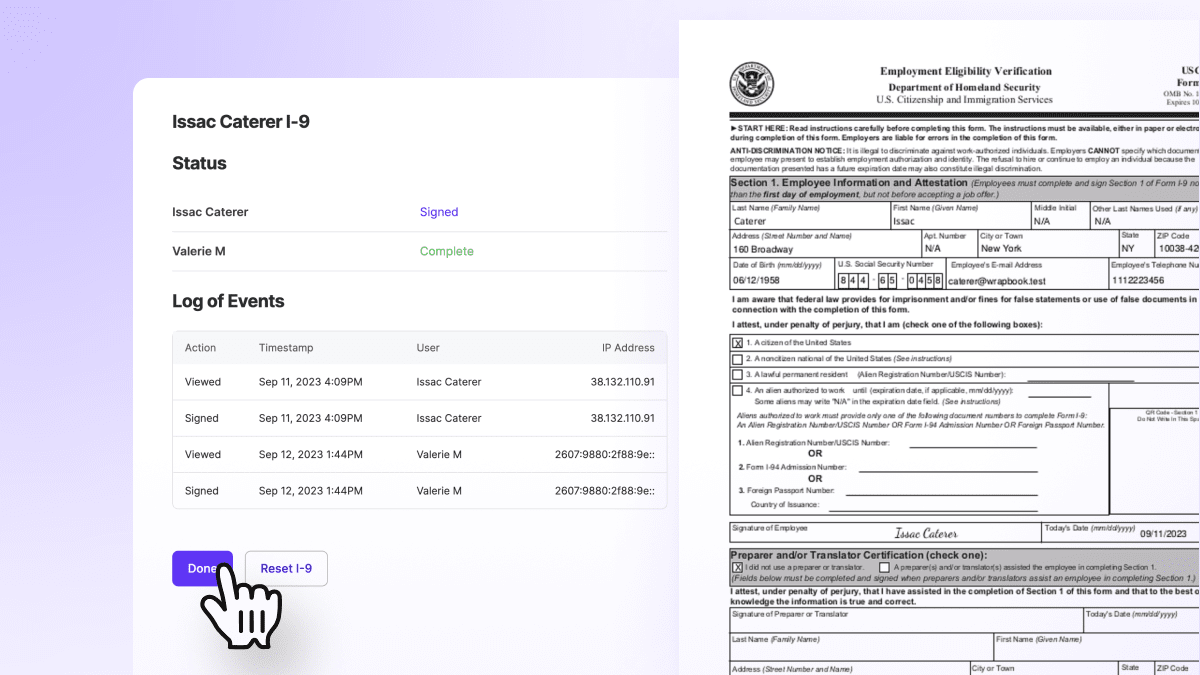Toggle the citizen of the United States checkbox
Viewport: 1200px width, 675px height.
(x=738, y=343)
